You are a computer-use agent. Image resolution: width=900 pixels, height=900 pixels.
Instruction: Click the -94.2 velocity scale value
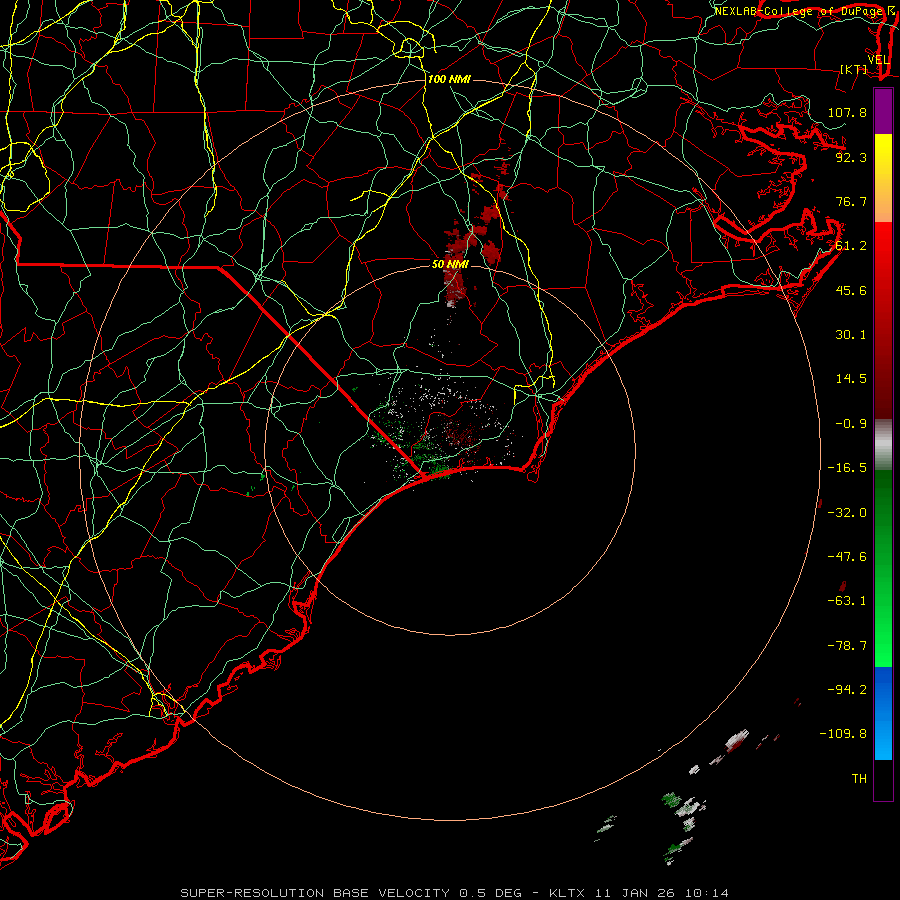[x=847, y=690]
